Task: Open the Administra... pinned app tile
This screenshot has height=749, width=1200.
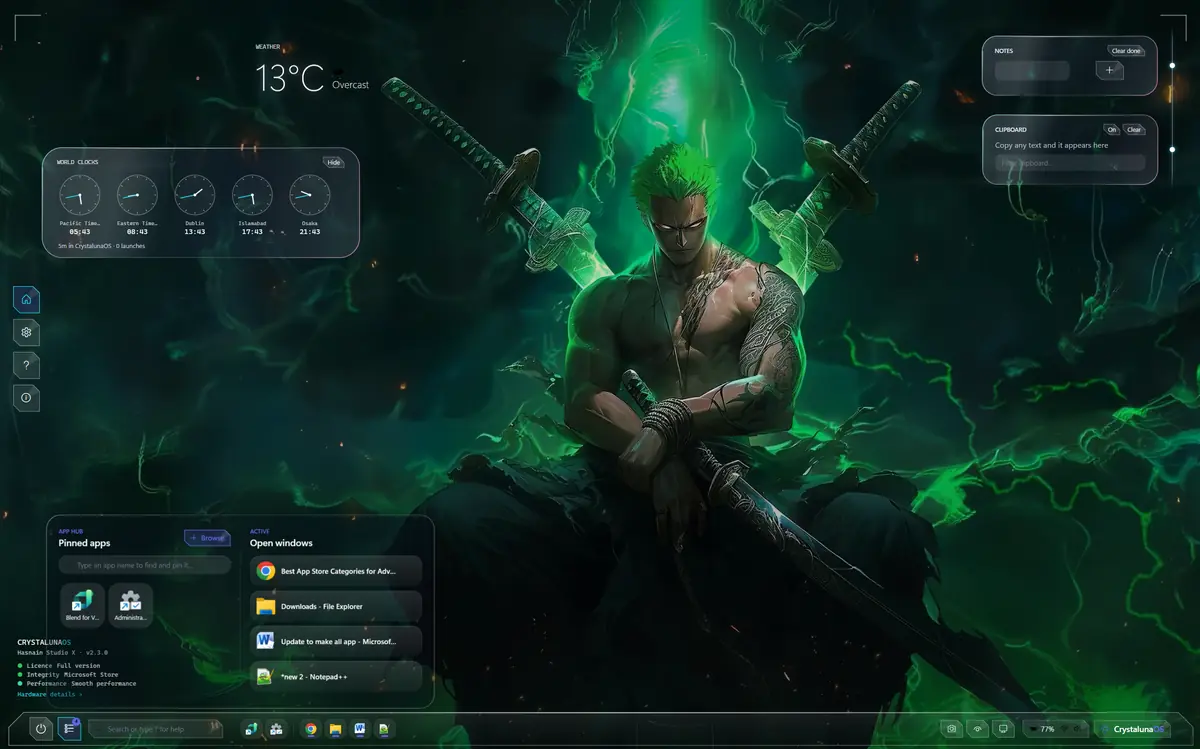Action: coord(131,605)
